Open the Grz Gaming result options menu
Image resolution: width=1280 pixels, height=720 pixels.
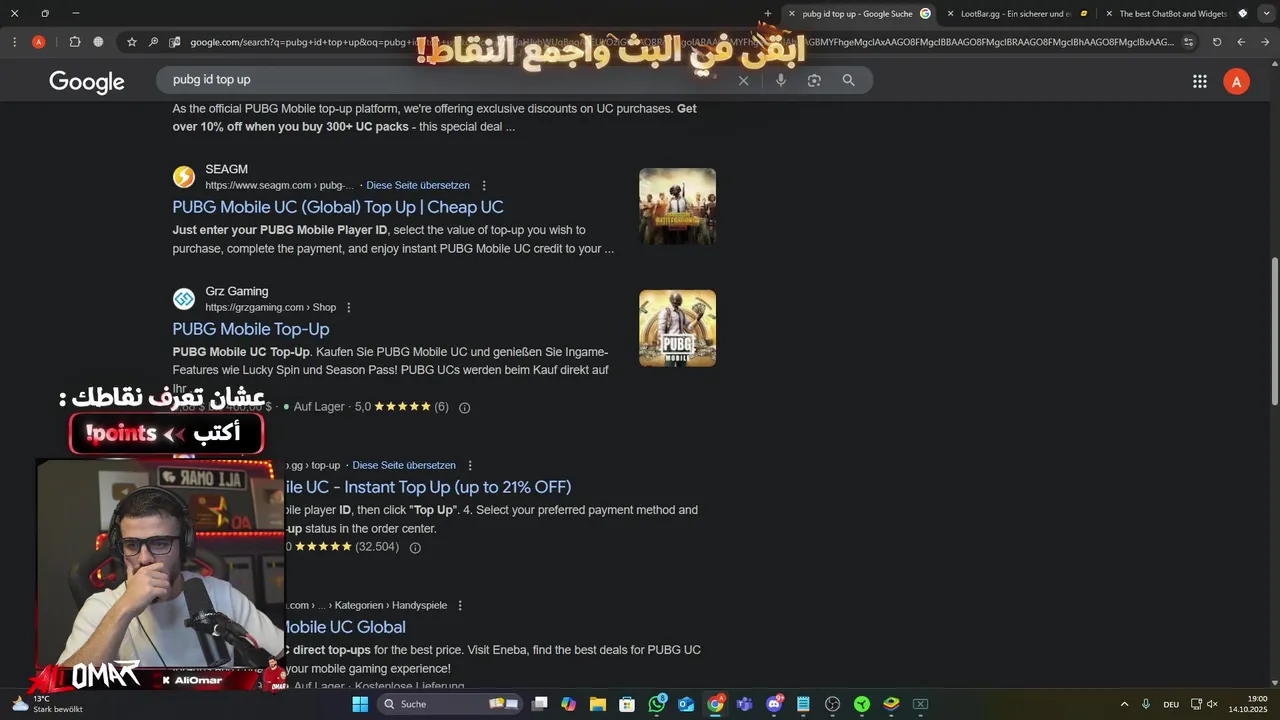click(x=349, y=307)
